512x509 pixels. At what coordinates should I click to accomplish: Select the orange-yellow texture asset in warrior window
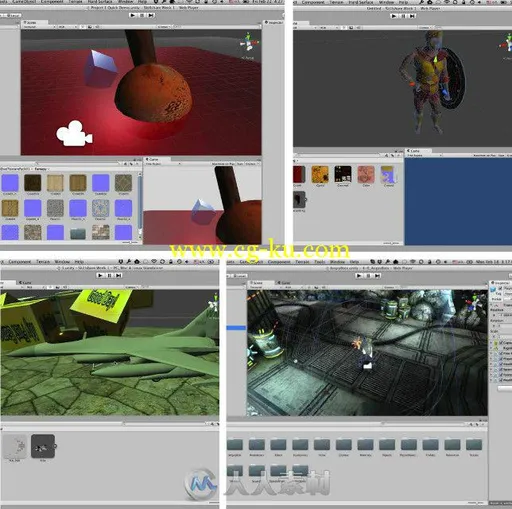(x=320, y=175)
